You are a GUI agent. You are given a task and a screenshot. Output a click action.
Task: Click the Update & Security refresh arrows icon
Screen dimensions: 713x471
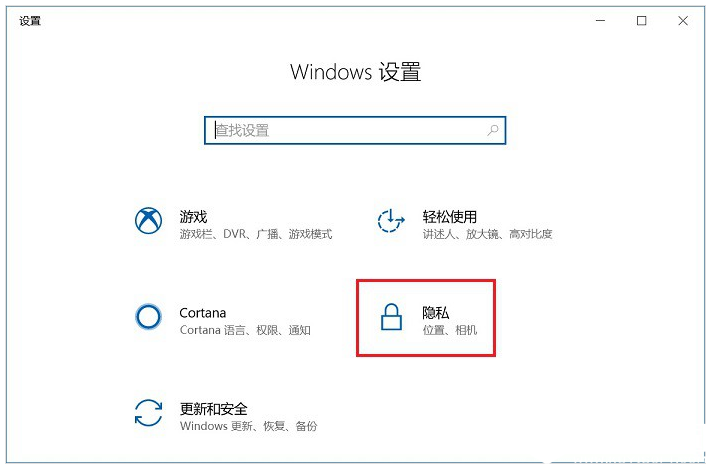(x=149, y=413)
